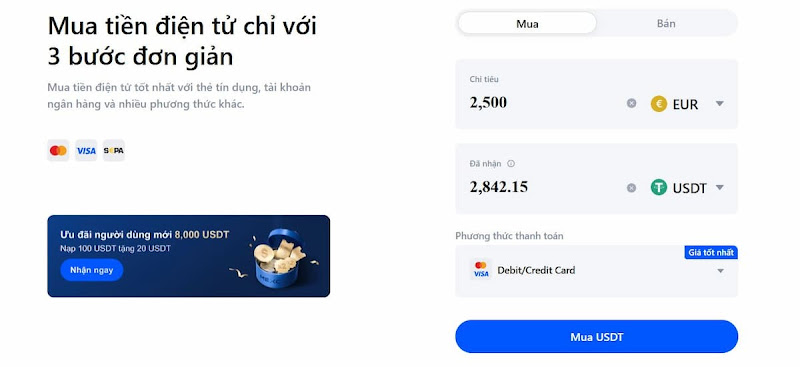The width and height of the screenshot is (800, 367).
Task: Click the card icon beside Debit/Credit Card
Action: coord(481,270)
